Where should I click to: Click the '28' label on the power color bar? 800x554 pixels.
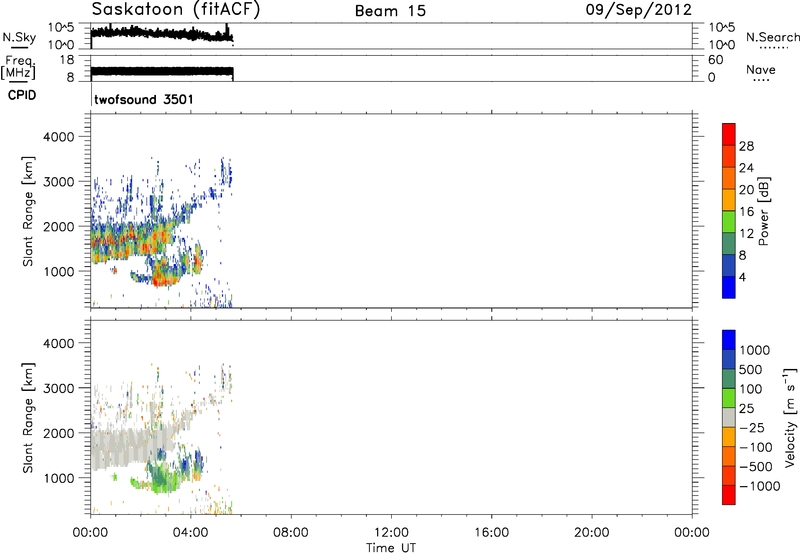click(746, 146)
